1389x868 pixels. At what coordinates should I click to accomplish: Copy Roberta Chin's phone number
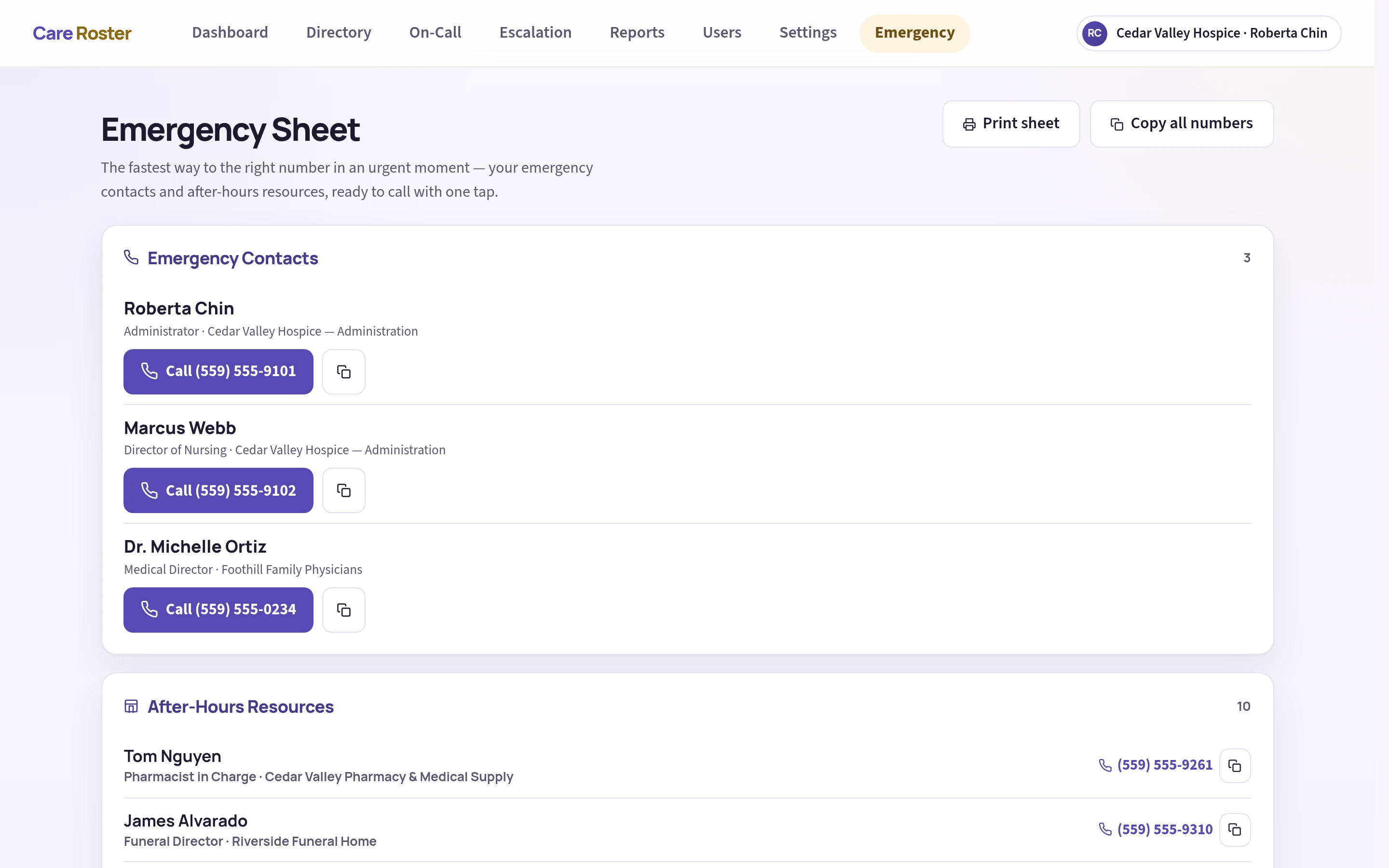pos(343,371)
